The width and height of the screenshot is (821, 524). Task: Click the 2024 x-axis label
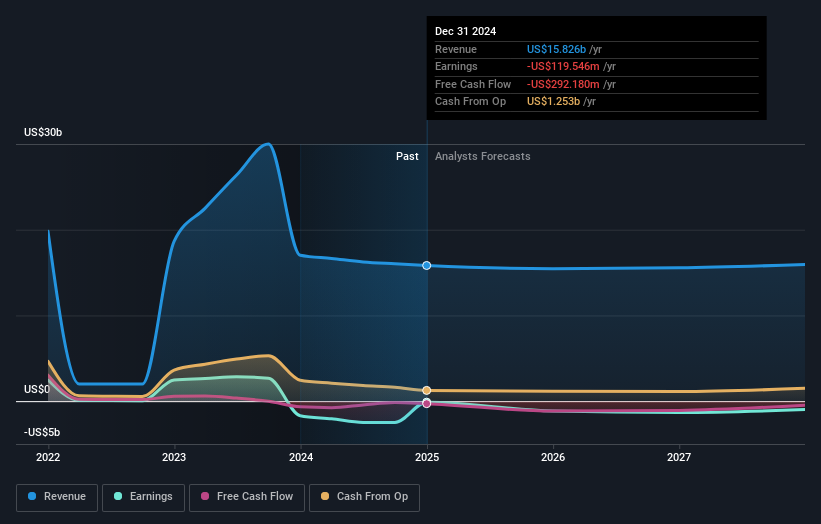301,458
